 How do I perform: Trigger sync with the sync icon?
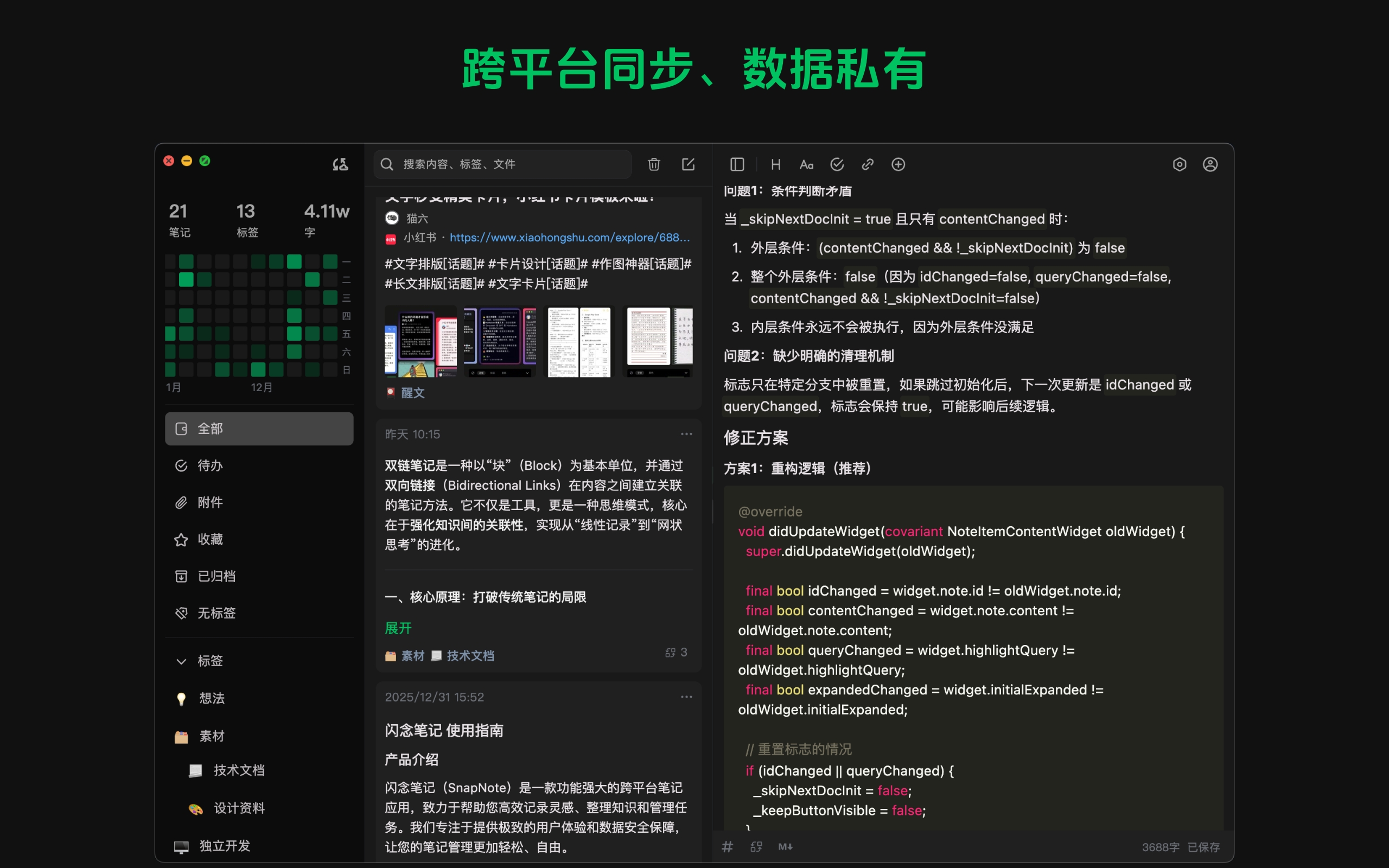[340, 164]
